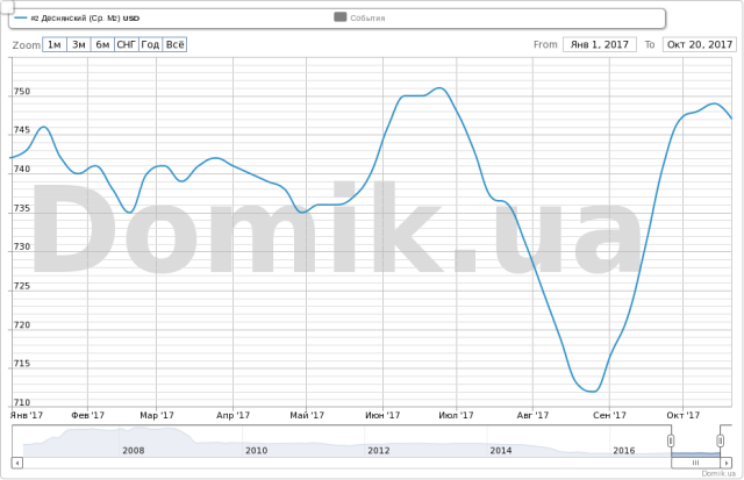
Task: Click the 710 y-axis value
Action: coord(22,402)
